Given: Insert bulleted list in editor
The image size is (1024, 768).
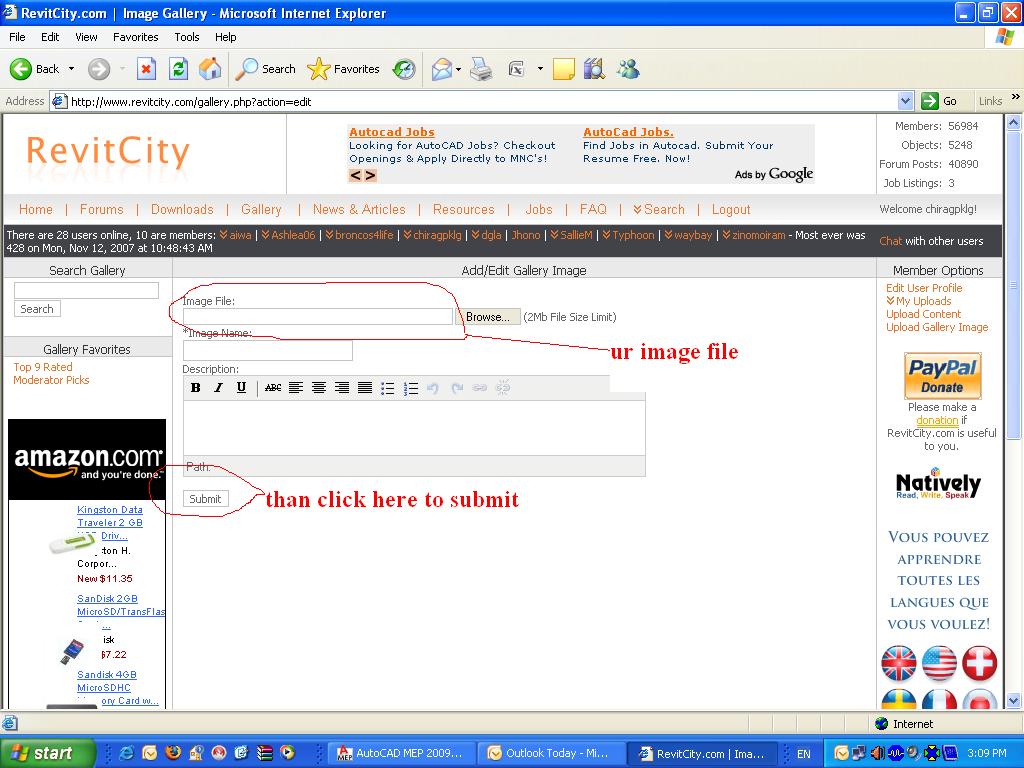Looking at the screenshot, I should tap(388, 389).
